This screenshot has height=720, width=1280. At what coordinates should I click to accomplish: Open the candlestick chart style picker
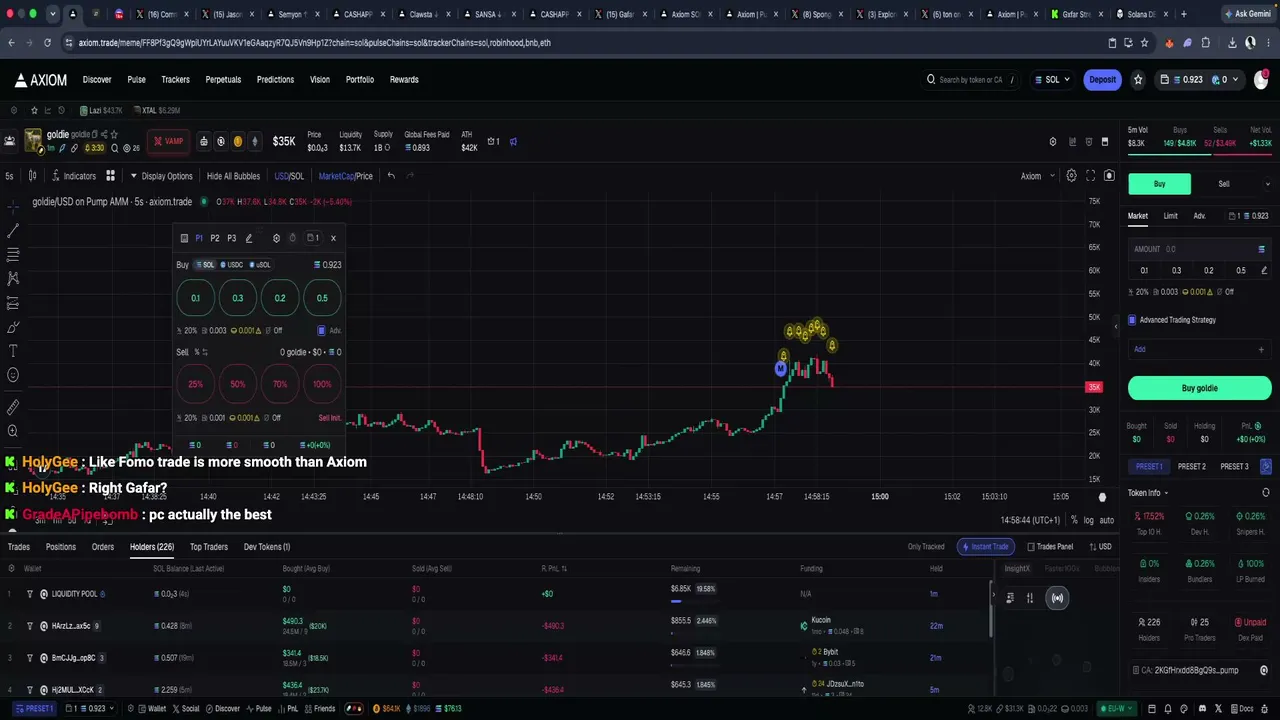(33, 176)
